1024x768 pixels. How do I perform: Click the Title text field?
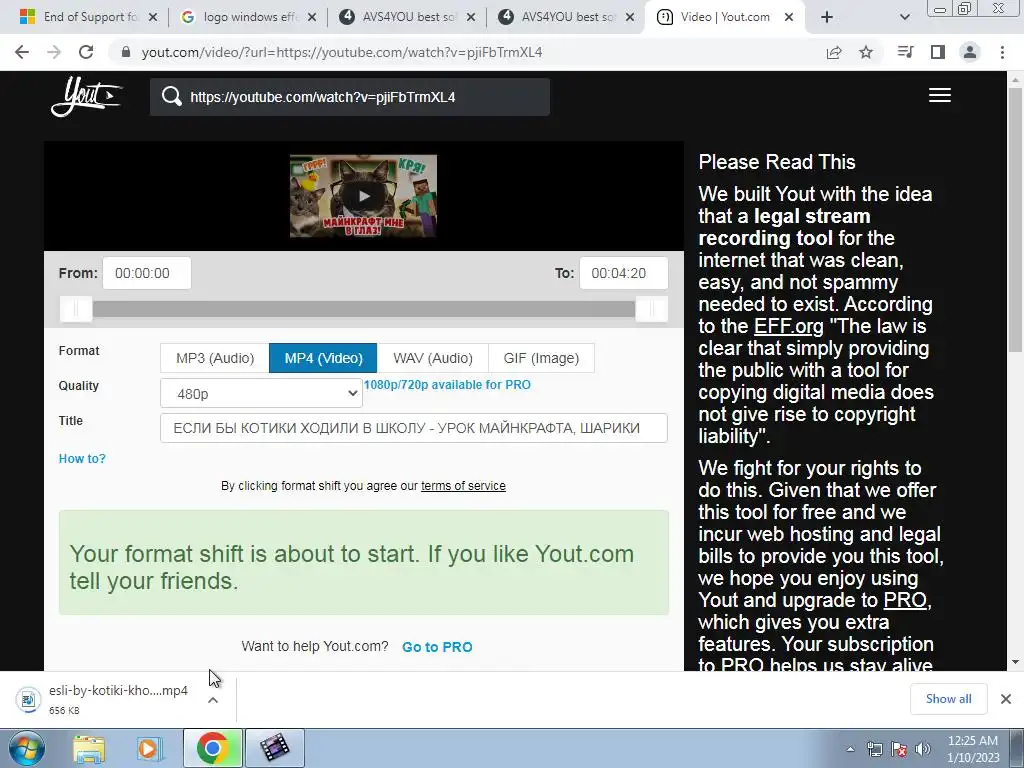pyautogui.click(x=414, y=428)
